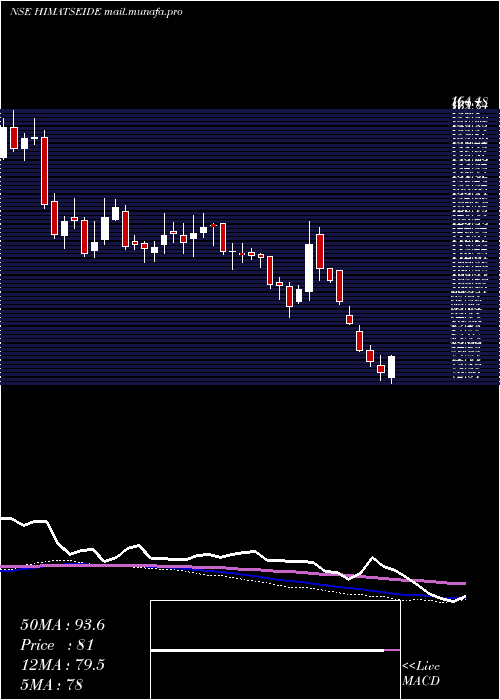Click the 12MA : 79.5 value
Viewport: 500px width, 700px height.
(62, 665)
